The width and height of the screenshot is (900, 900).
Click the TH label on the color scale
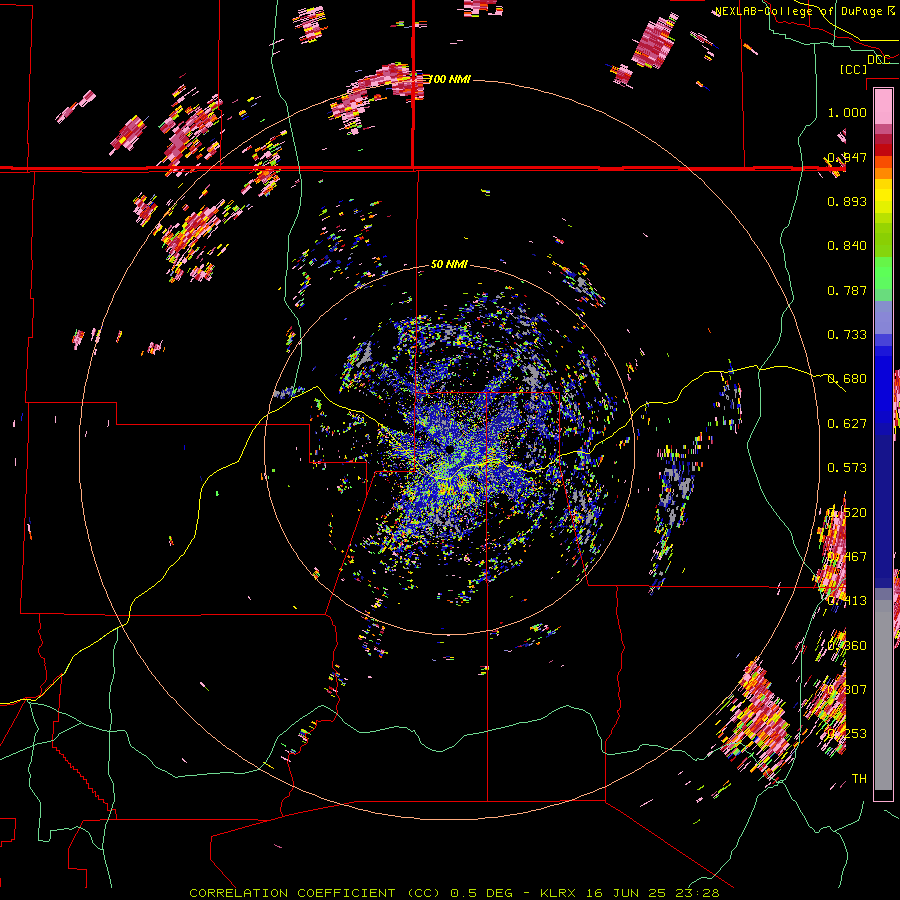click(859, 778)
